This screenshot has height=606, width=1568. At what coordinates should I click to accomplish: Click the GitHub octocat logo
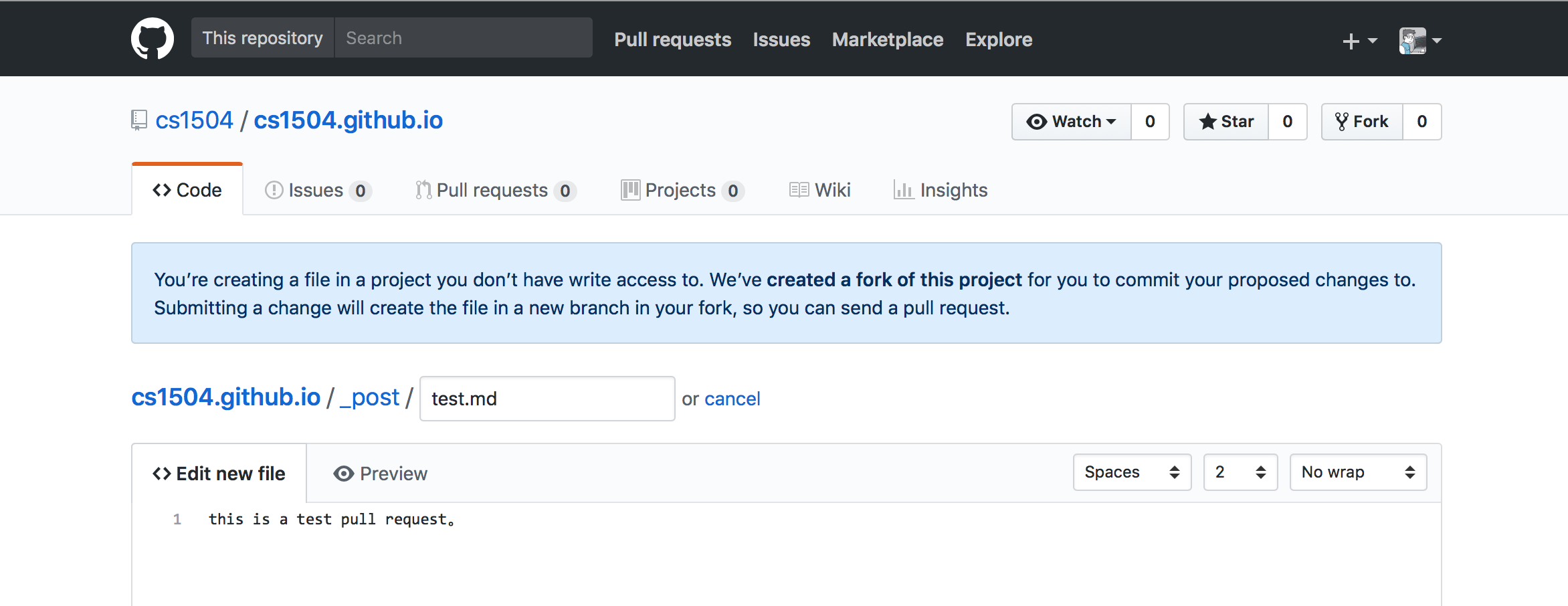pos(153,39)
